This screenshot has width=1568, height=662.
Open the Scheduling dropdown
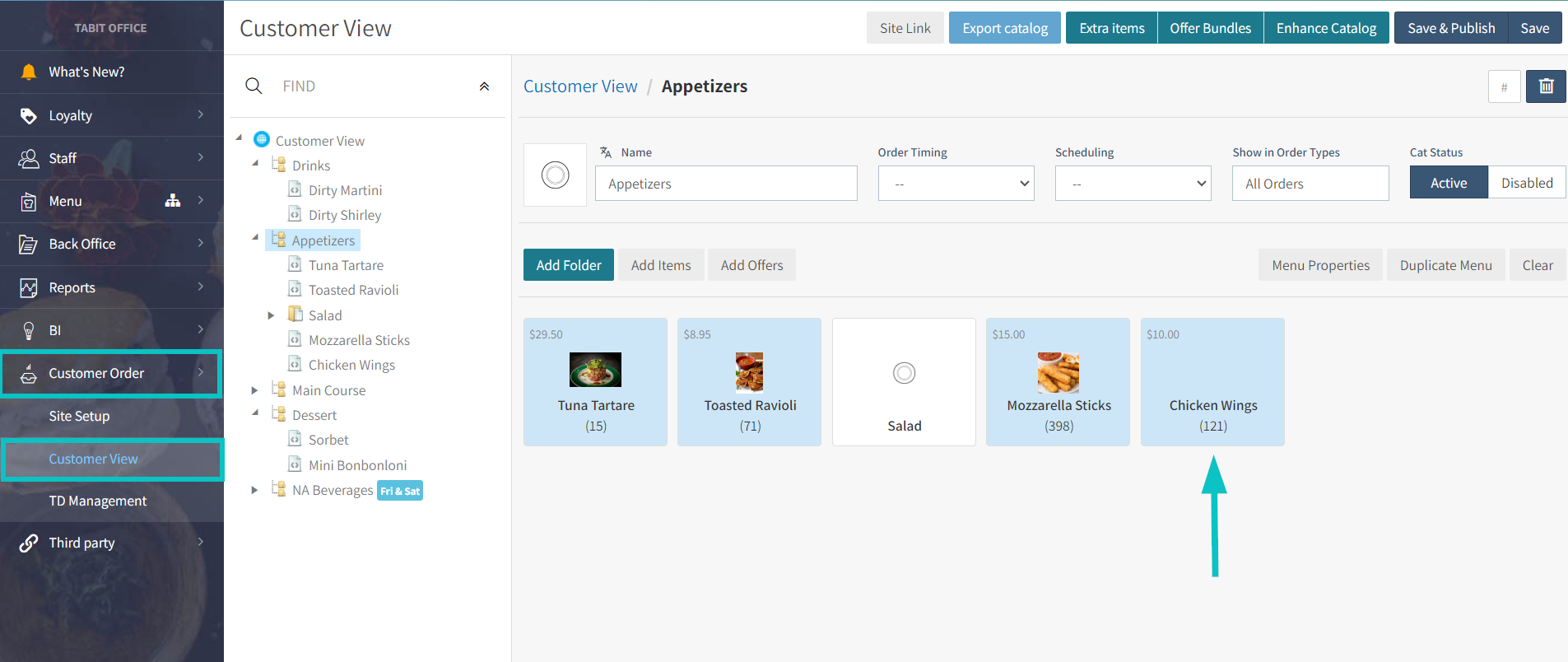coord(1133,184)
